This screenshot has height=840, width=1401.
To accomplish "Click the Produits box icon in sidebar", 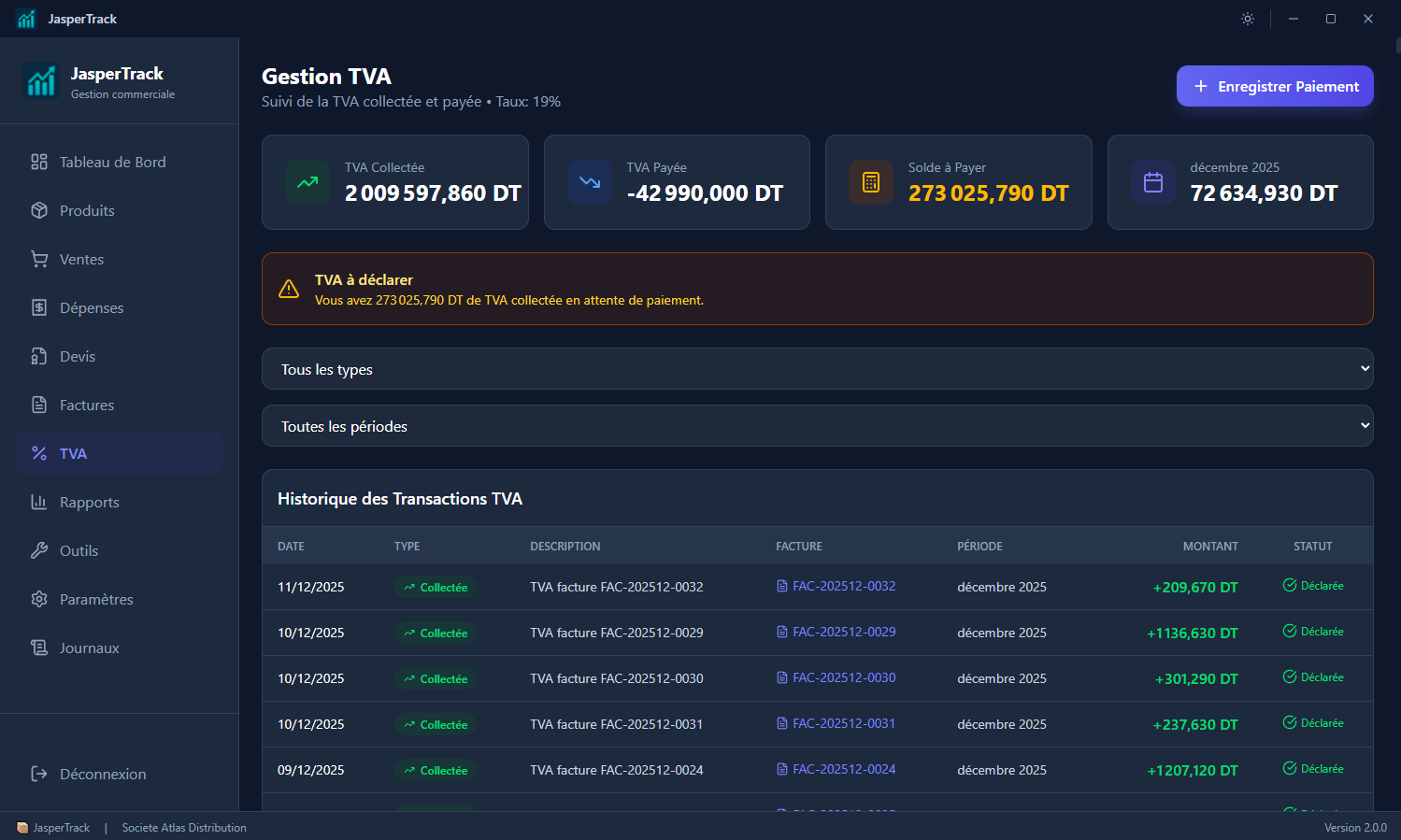I will pyautogui.click(x=39, y=210).
